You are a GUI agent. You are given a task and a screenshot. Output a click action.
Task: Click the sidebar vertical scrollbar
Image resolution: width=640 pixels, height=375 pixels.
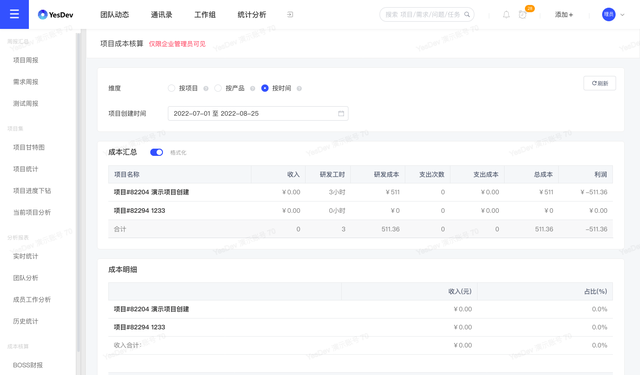(79, 192)
